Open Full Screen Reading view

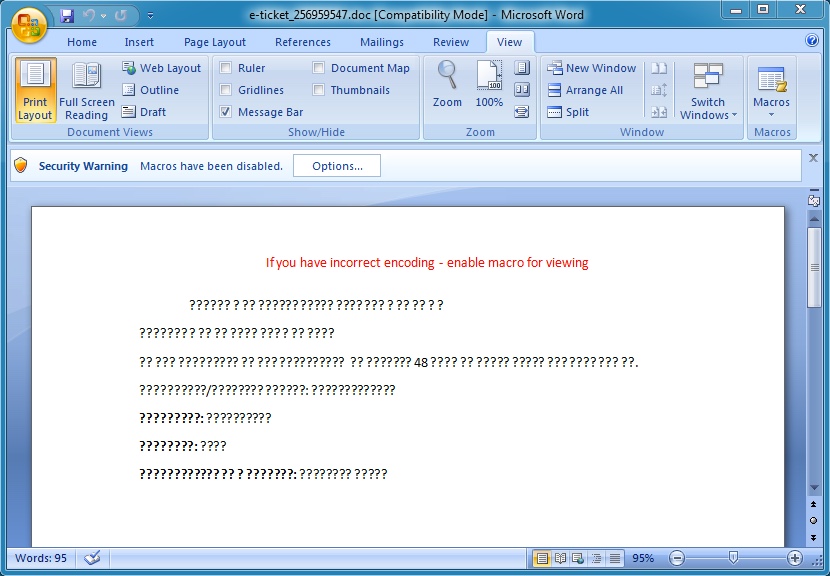click(87, 89)
